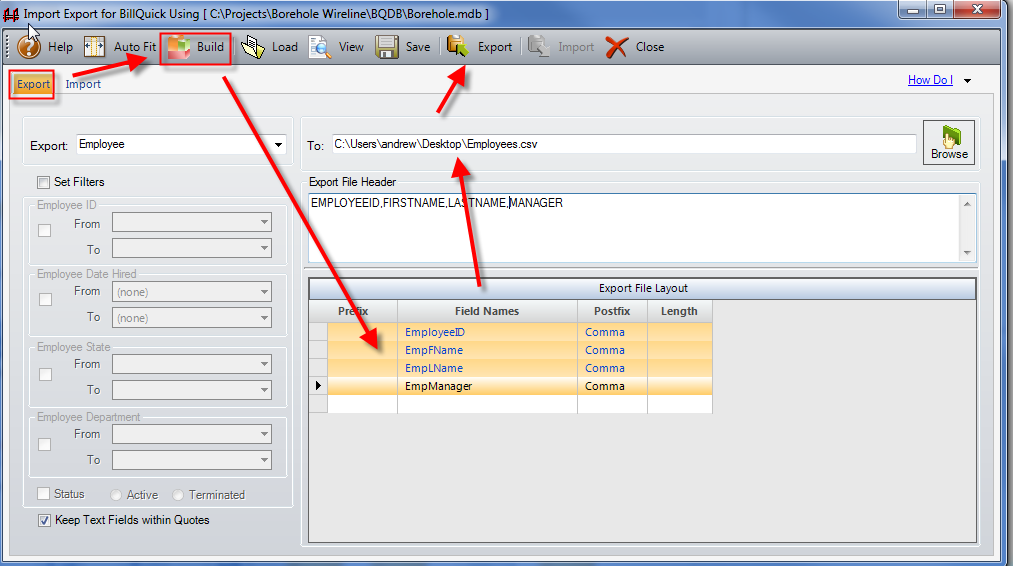Open Help from the toolbar question-mark icon
Image resolution: width=1013 pixels, height=566 pixels.
(x=29, y=47)
